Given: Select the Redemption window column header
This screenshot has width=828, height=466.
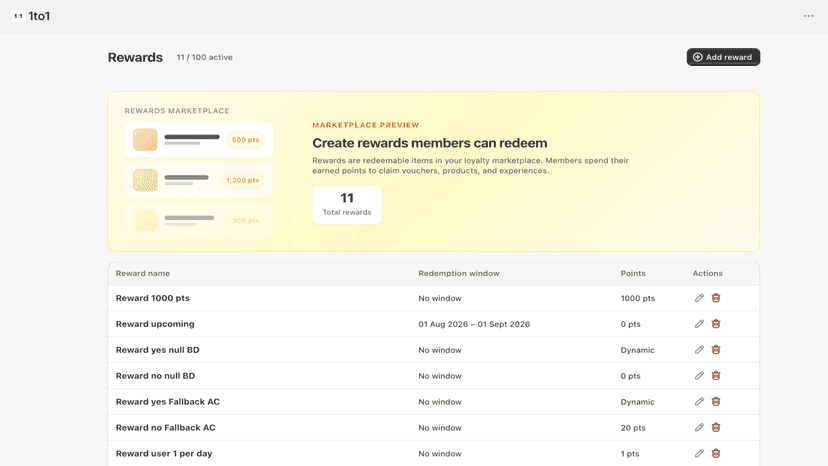Looking at the screenshot, I should pyautogui.click(x=458, y=273).
